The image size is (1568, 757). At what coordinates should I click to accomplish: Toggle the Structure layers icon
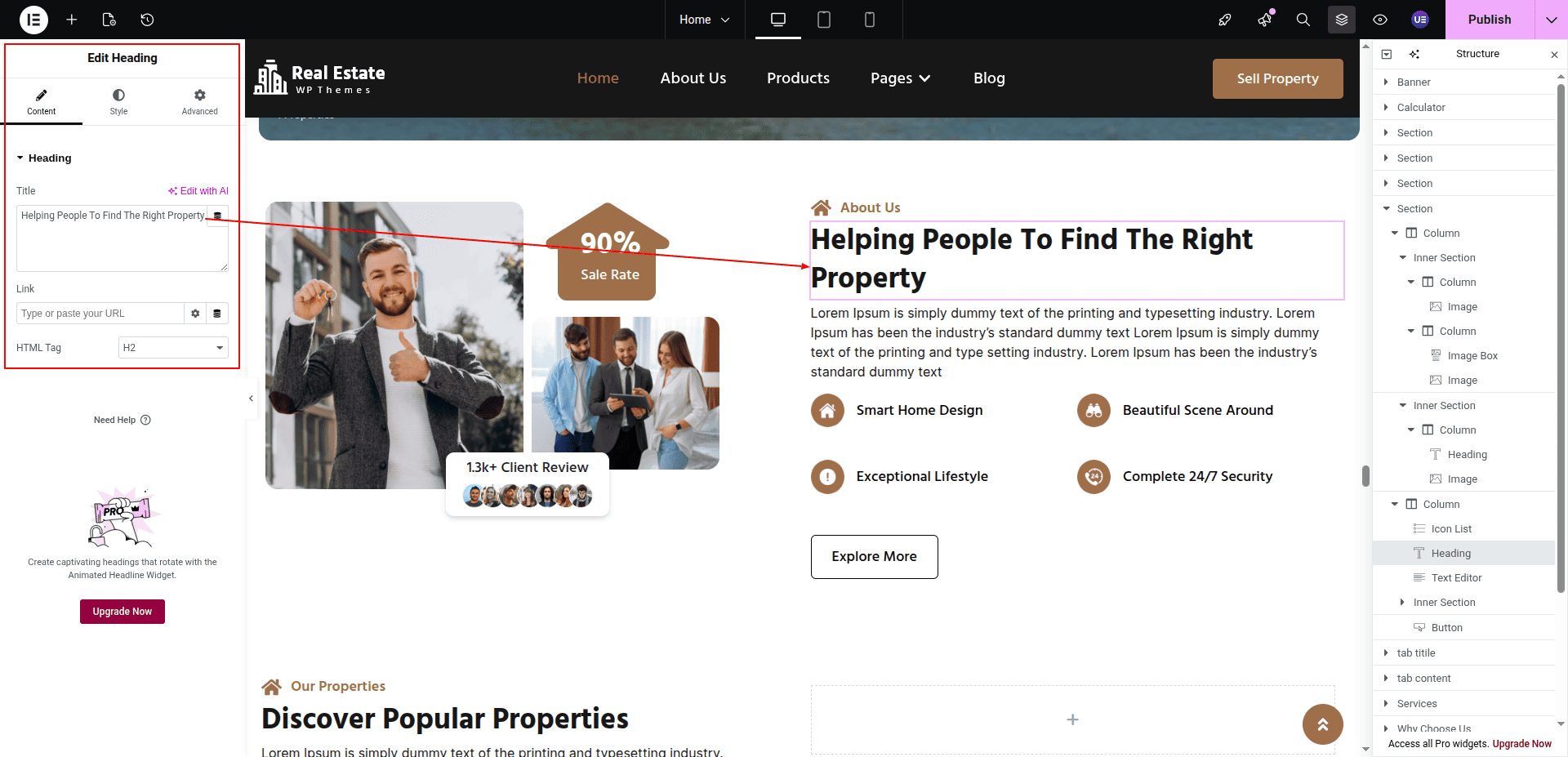(x=1342, y=20)
